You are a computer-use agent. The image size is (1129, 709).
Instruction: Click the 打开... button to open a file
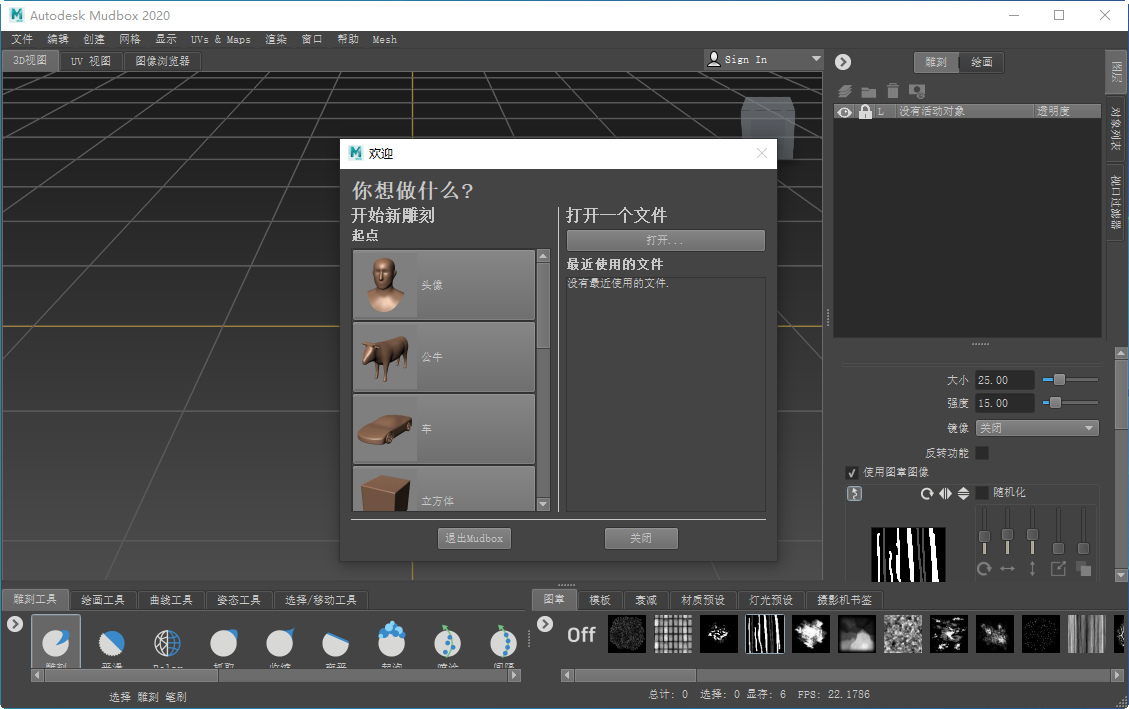[664, 240]
